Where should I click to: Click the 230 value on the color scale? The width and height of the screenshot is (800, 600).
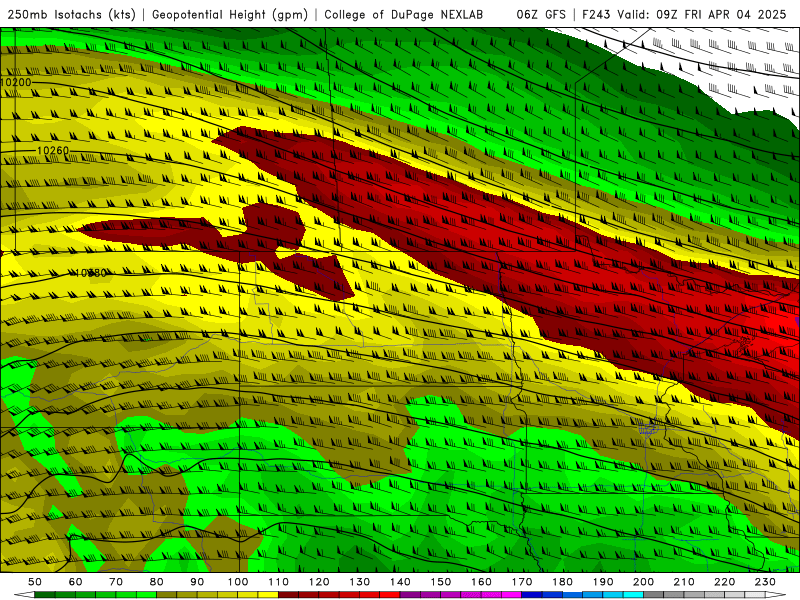[x=765, y=582]
